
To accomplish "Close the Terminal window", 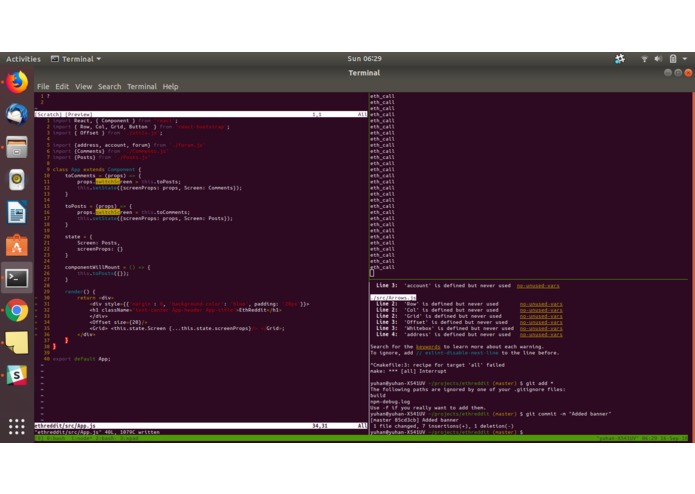I will click(x=688, y=73).
